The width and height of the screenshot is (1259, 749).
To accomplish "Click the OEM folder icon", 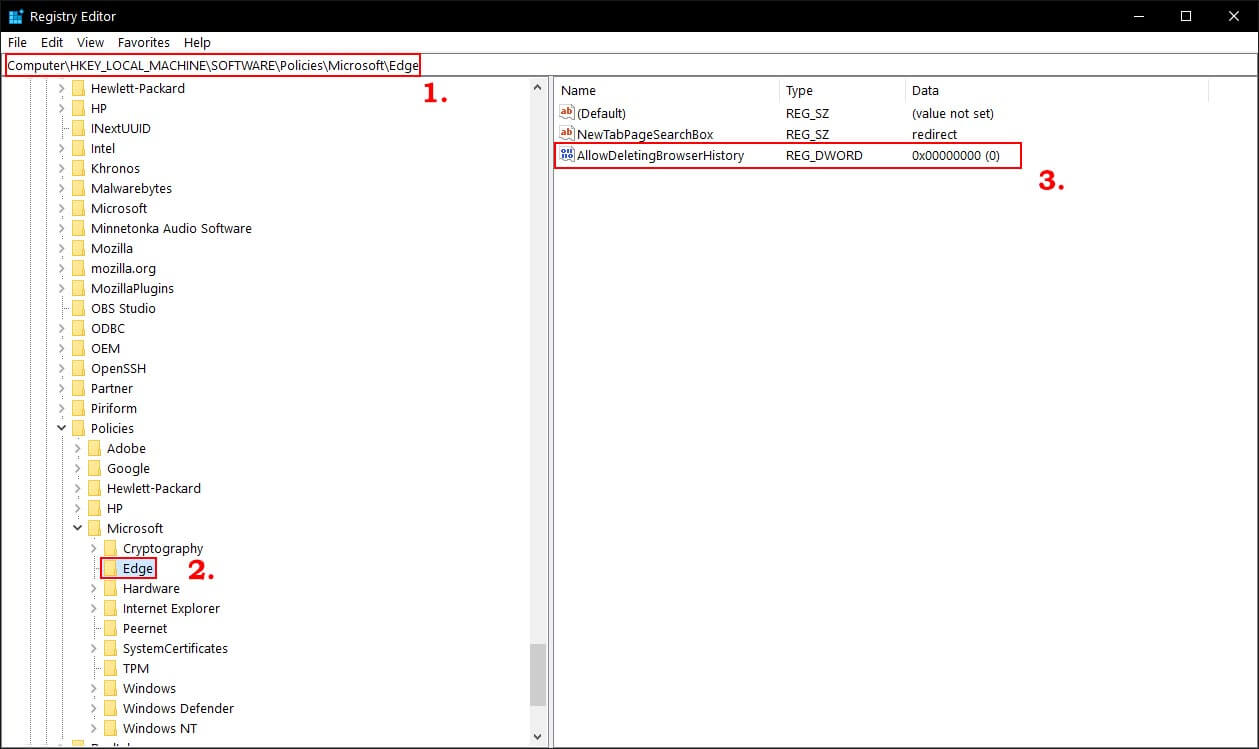I will [79, 348].
